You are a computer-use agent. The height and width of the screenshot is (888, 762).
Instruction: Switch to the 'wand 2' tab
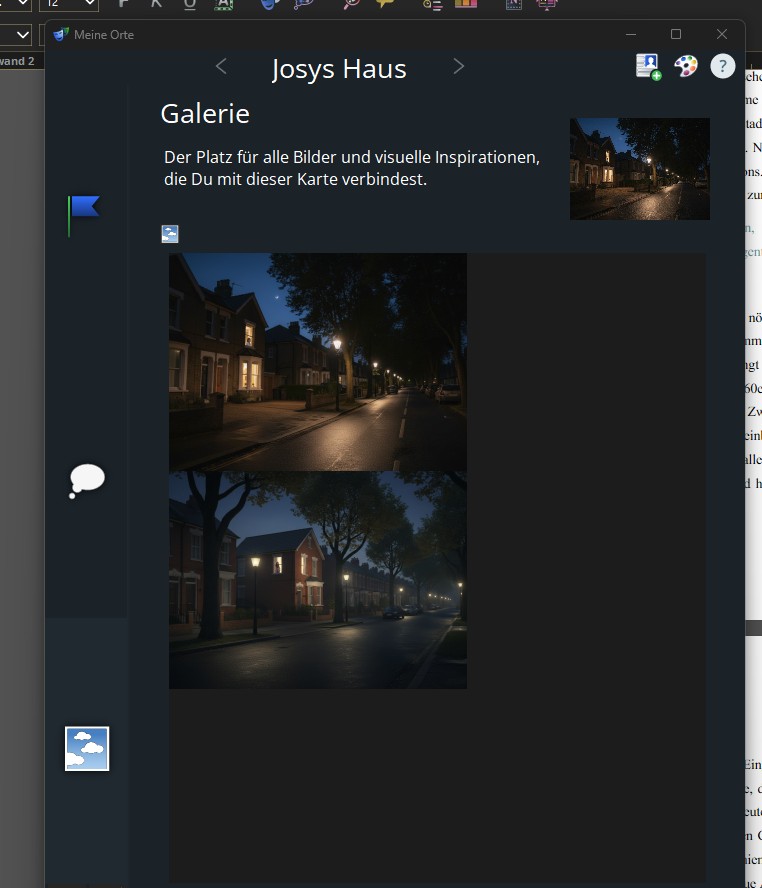point(17,61)
